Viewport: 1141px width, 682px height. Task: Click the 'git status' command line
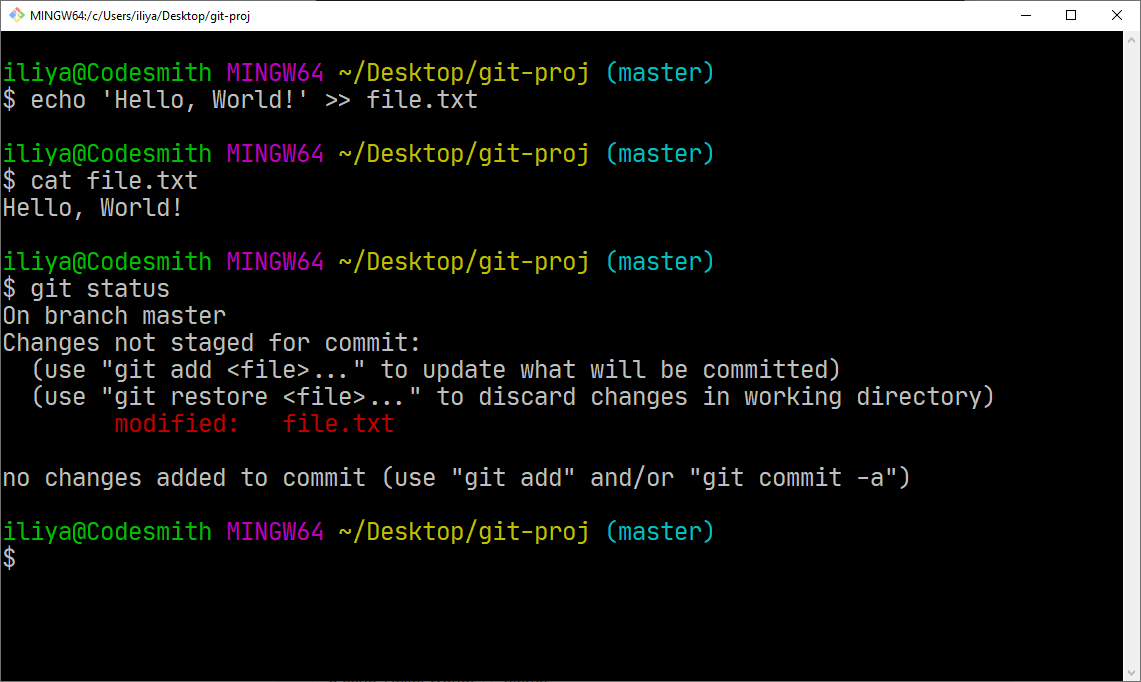pos(86,289)
